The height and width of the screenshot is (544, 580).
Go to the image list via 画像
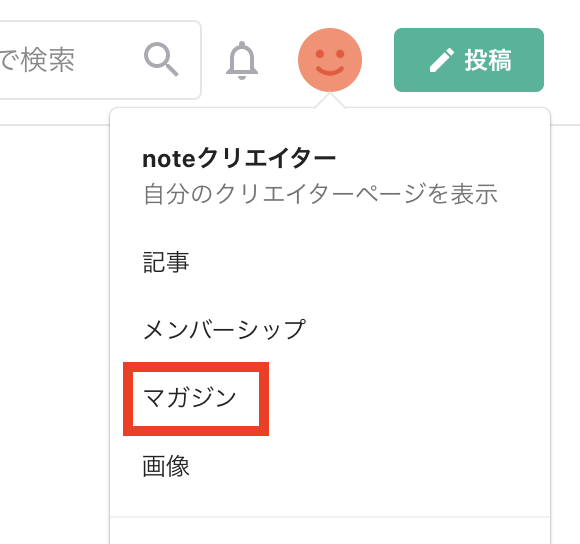(166, 466)
